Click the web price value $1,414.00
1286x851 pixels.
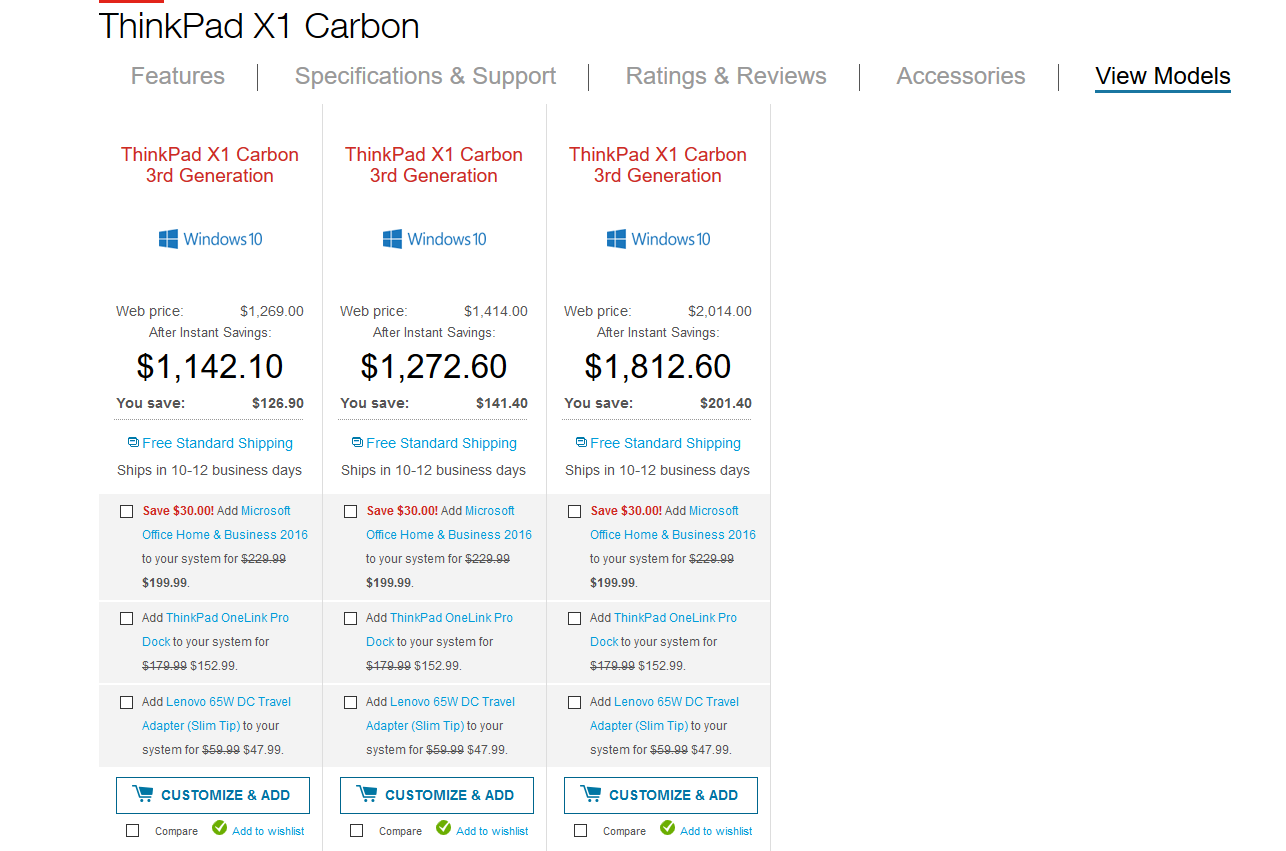(496, 311)
